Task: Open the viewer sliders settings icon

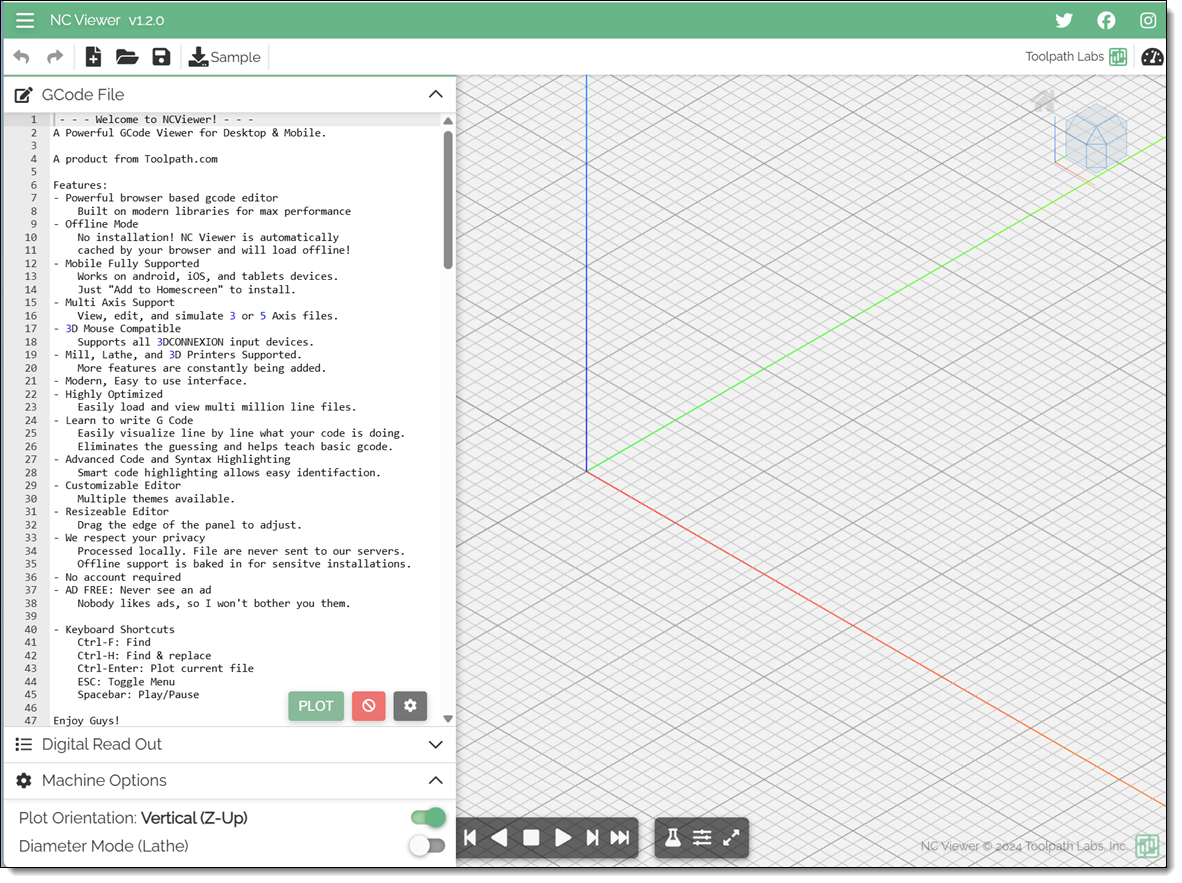Action: (703, 838)
